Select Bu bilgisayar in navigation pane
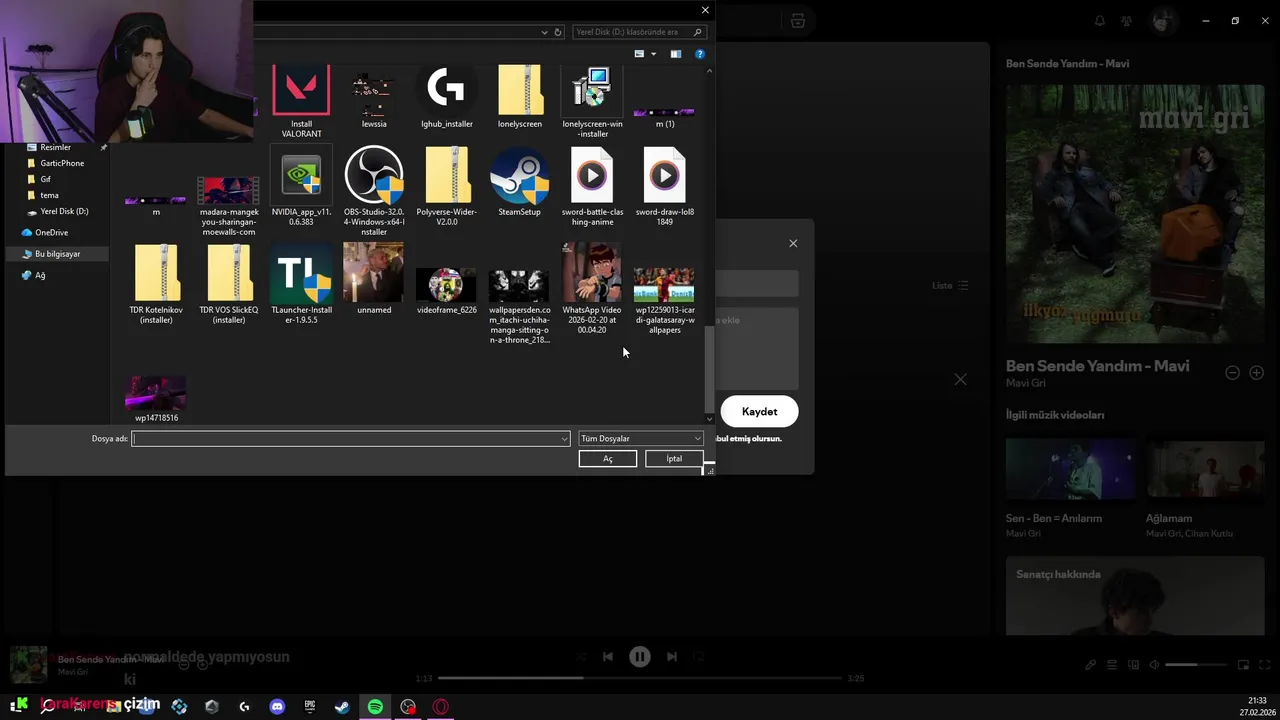This screenshot has height=720, width=1280. (57, 254)
